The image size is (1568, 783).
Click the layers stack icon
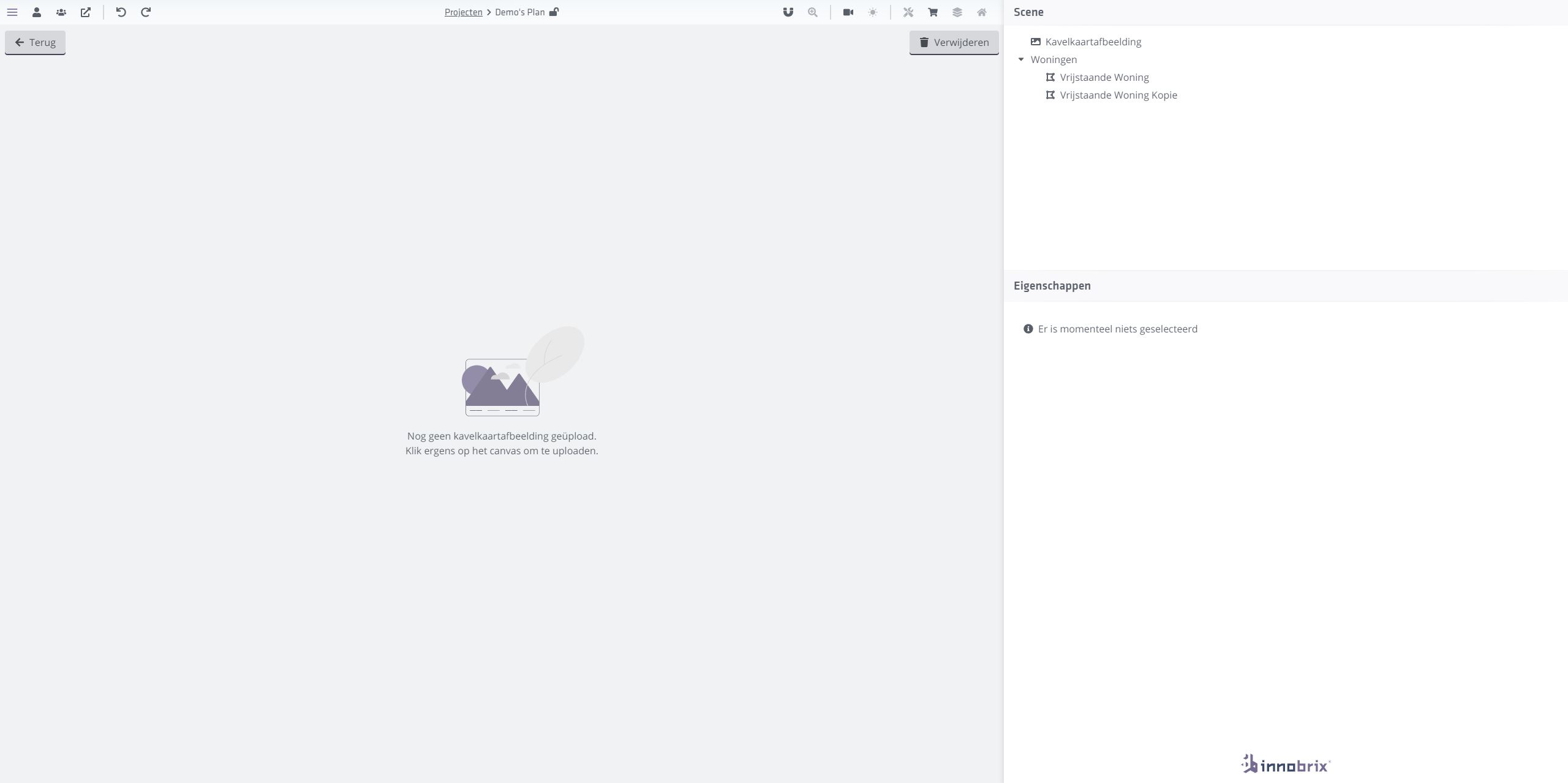(x=957, y=12)
